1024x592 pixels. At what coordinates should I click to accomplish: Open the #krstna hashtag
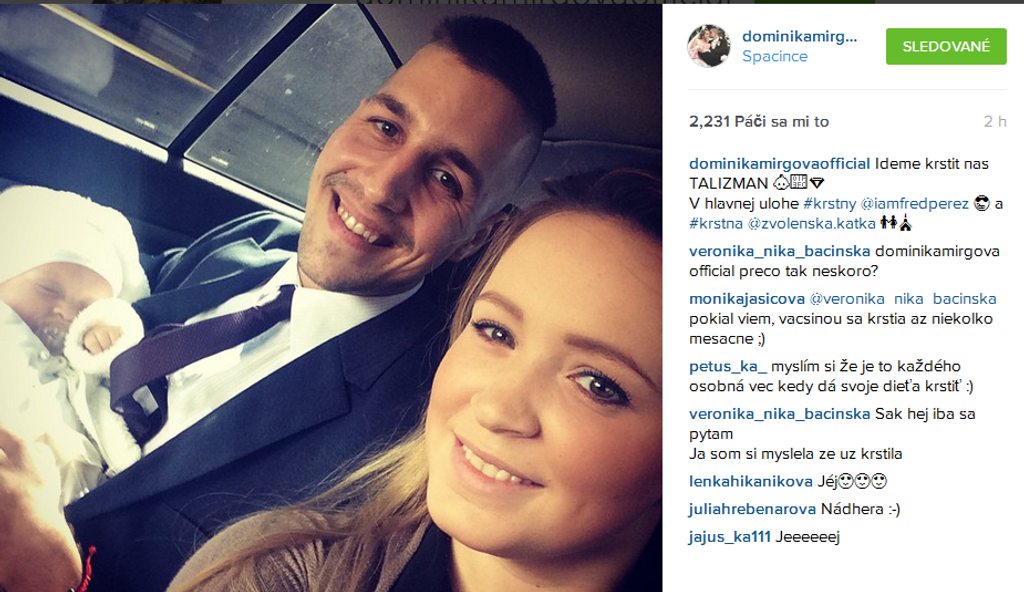point(716,223)
